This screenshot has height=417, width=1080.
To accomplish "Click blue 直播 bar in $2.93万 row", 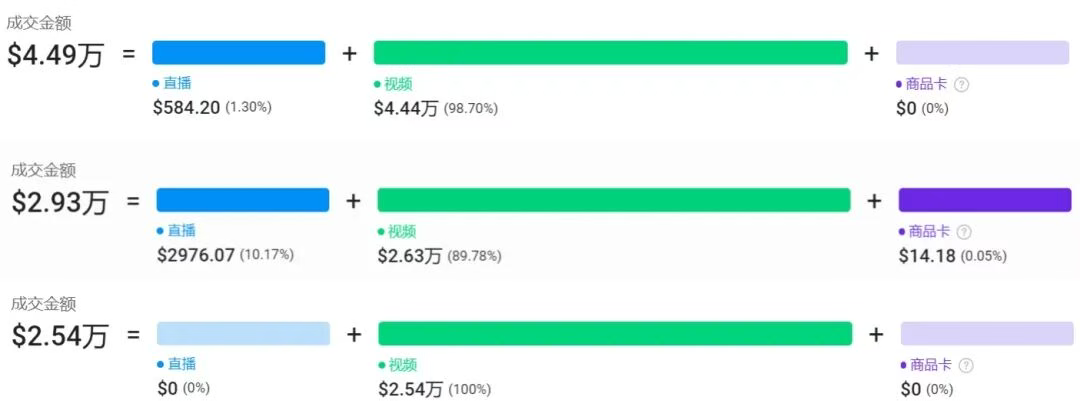I will [242, 200].
